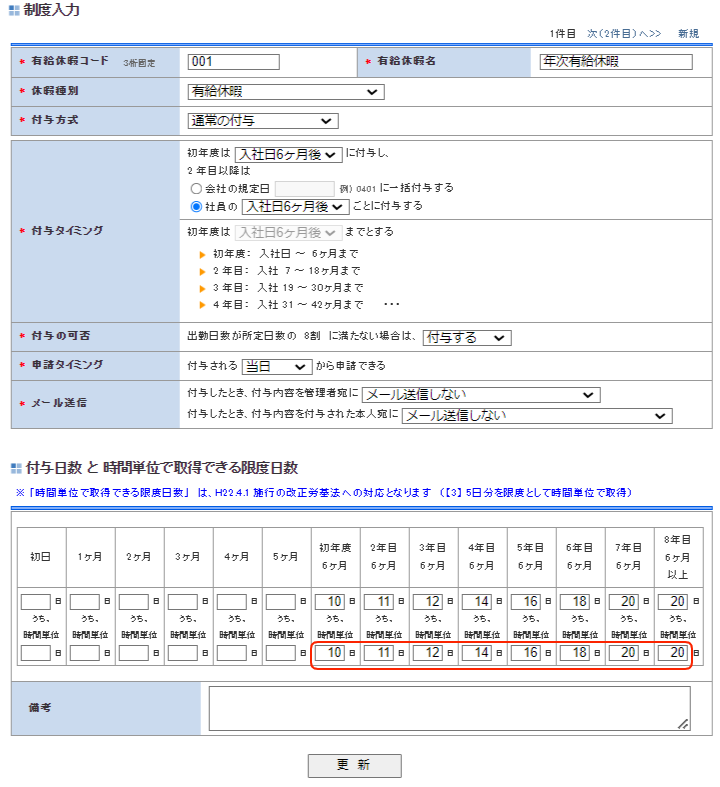This screenshot has height=787, width=720.
Task: Click the 4年目6ヶ月 grant days field (14)
Action: coord(477,601)
